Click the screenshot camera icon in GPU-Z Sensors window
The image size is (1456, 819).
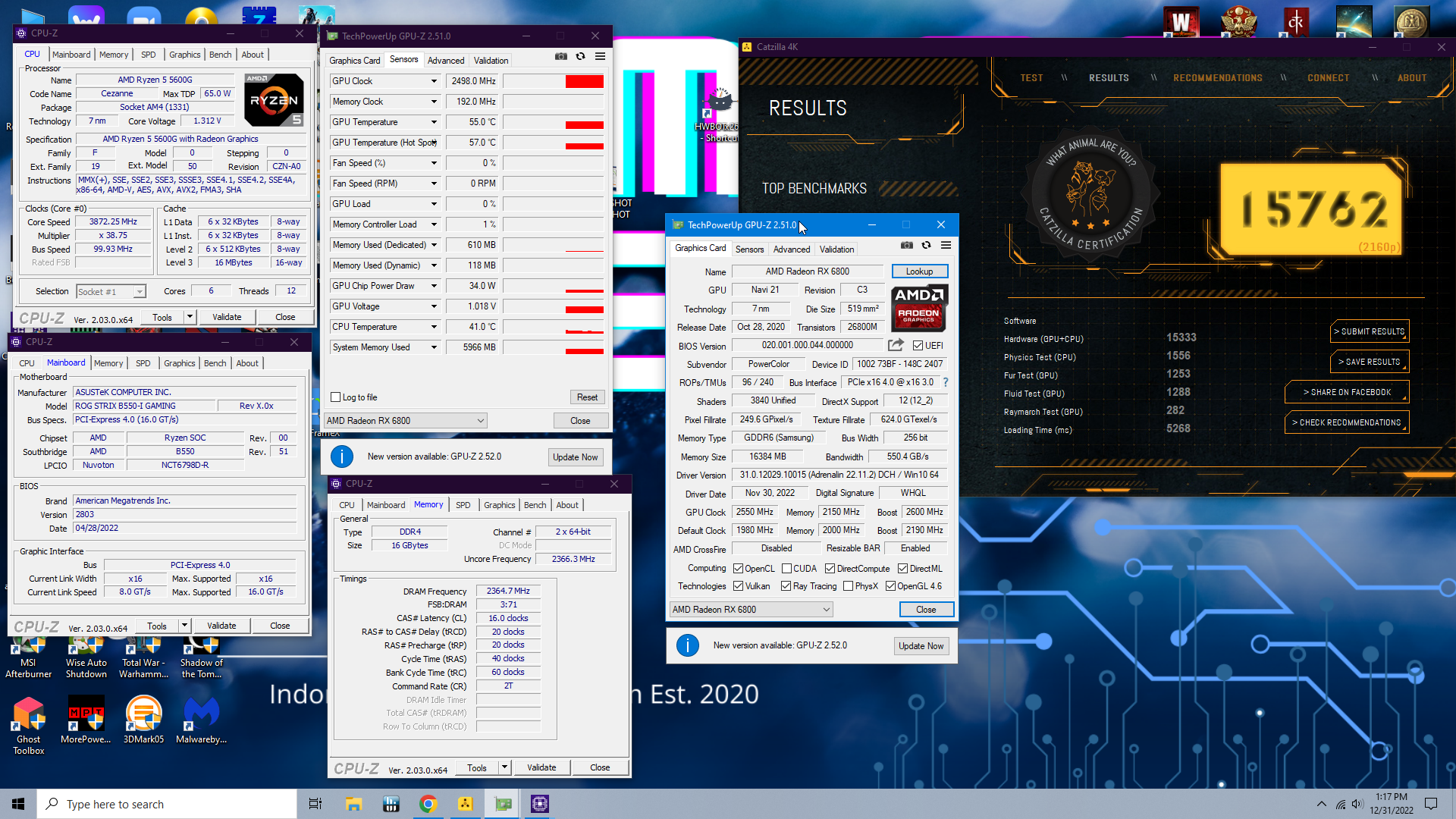tap(560, 56)
